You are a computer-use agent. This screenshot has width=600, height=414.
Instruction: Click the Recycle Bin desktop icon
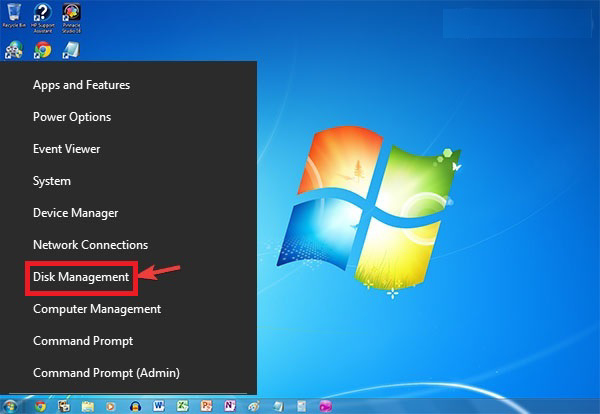[x=14, y=14]
